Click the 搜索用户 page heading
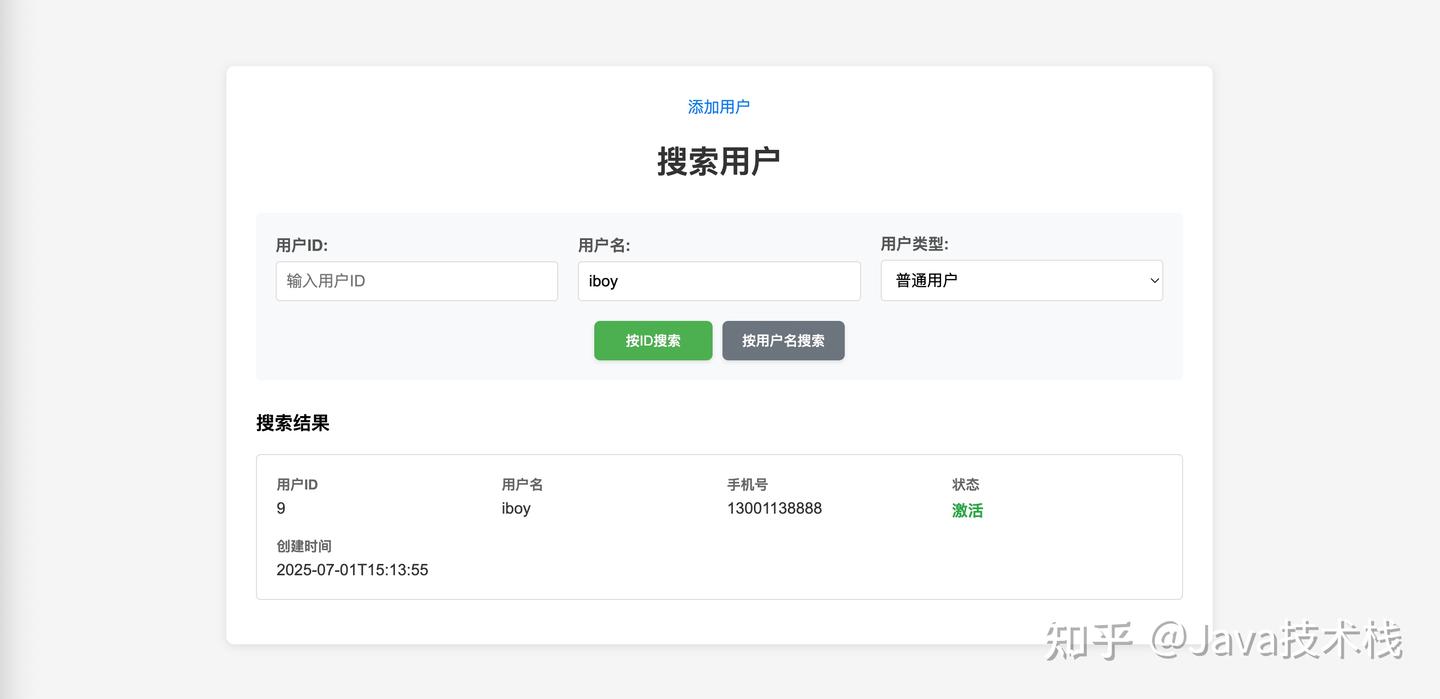1440x699 pixels. (719, 160)
